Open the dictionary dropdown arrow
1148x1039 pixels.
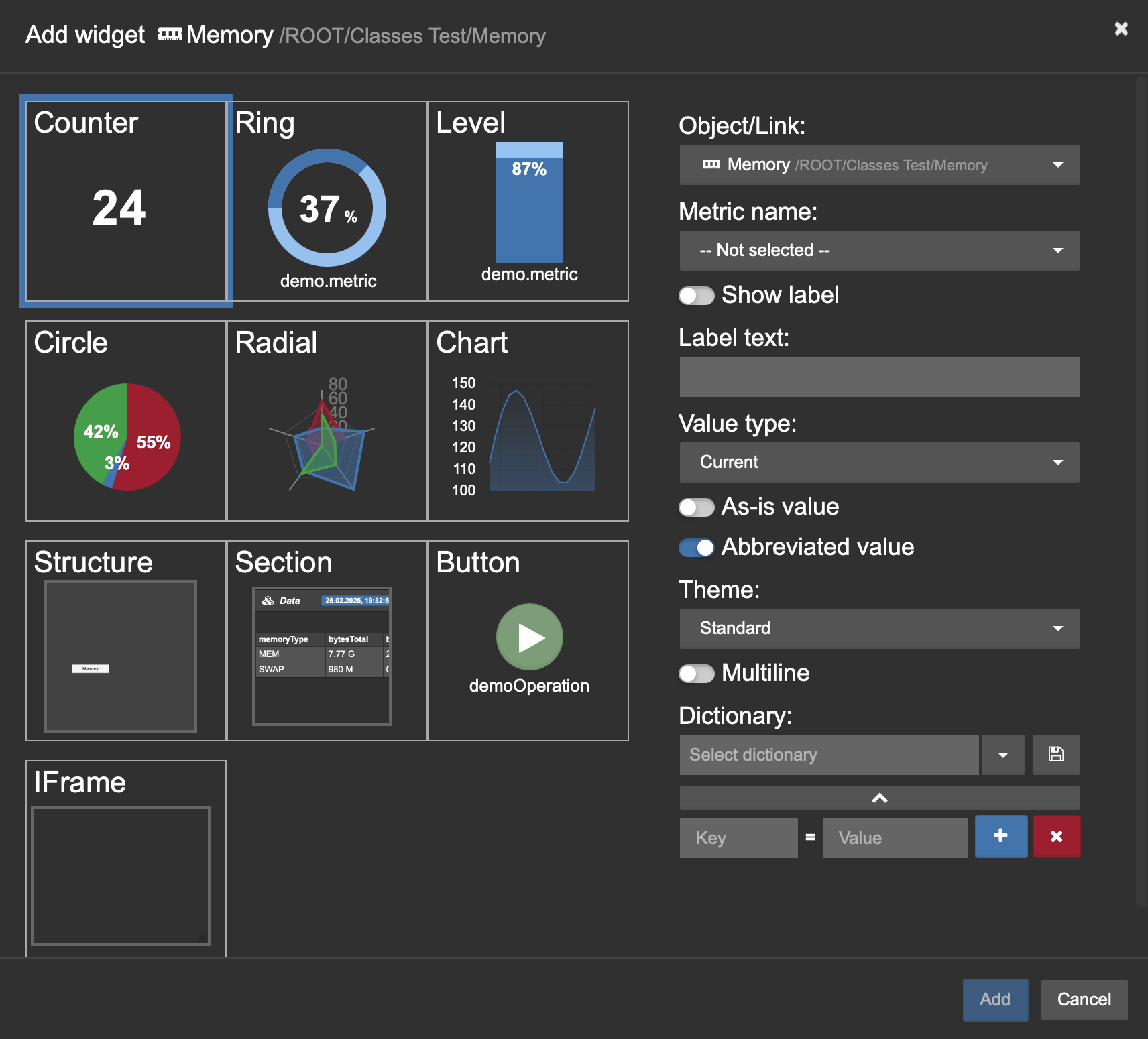click(x=1003, y=755)
